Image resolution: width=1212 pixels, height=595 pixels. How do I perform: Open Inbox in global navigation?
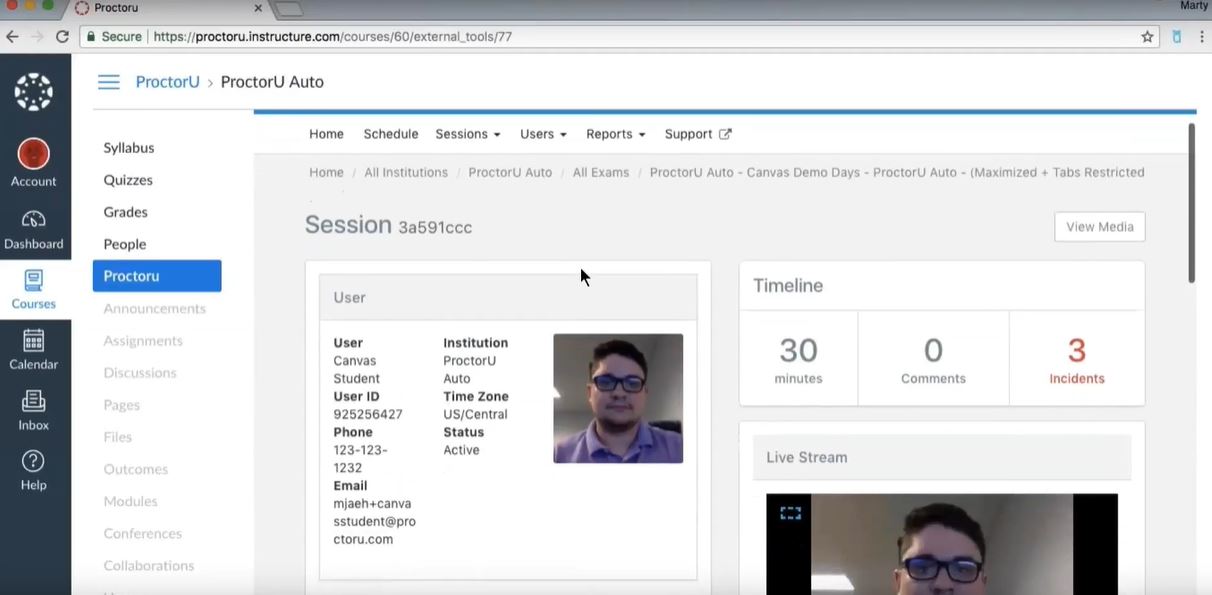(x=34, y=411)
